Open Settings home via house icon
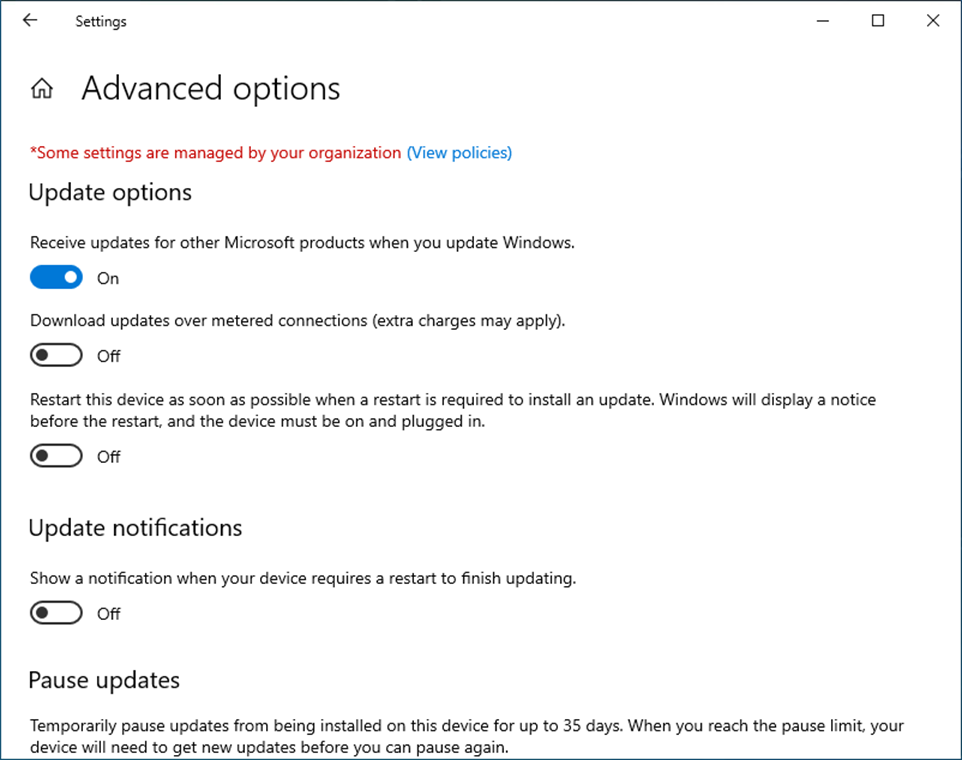Image resolution: width=962 pixels, height=760 pixels. click(x=42, y=88)
